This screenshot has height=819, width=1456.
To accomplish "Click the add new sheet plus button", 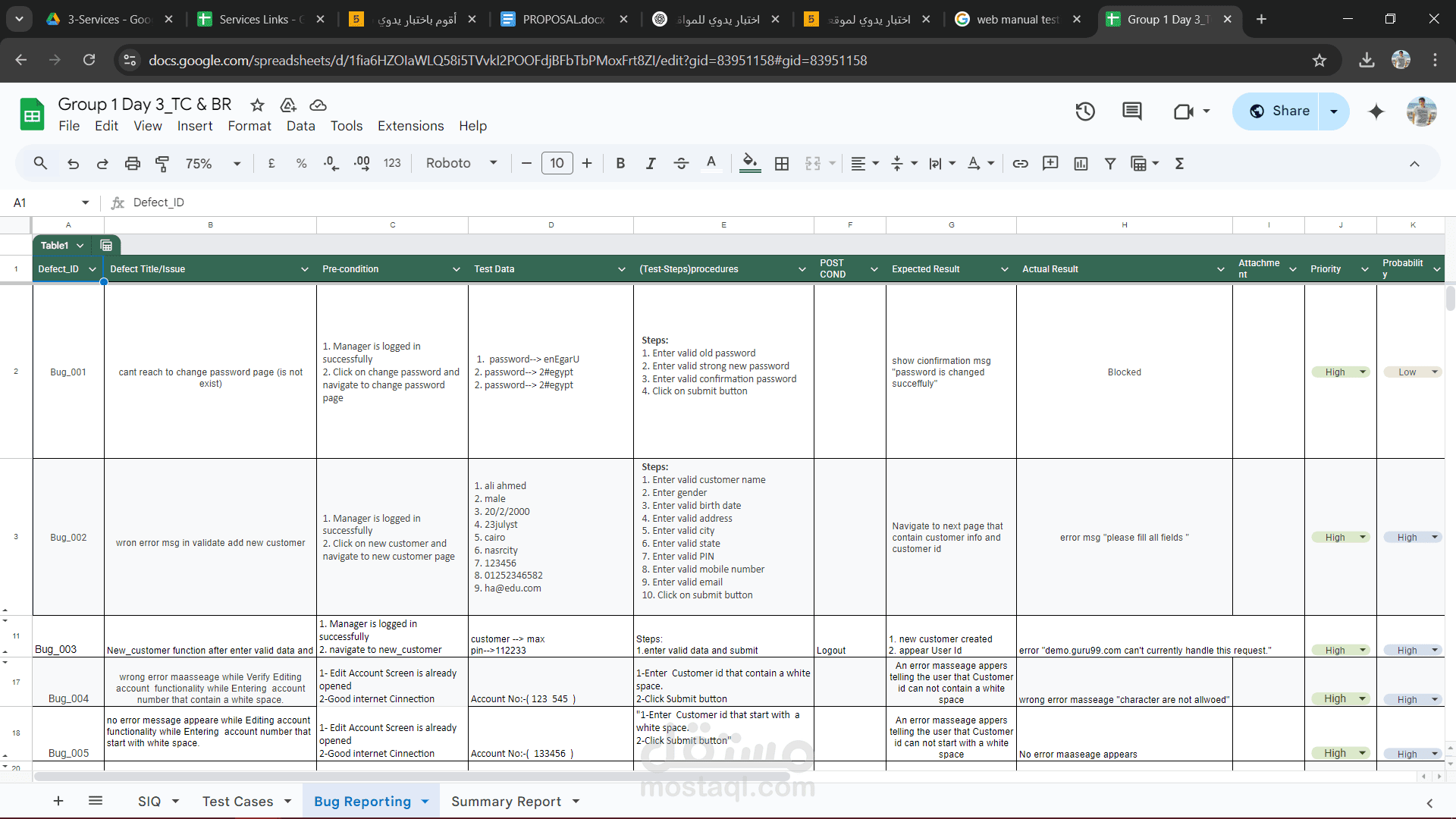I will [58, 801].
